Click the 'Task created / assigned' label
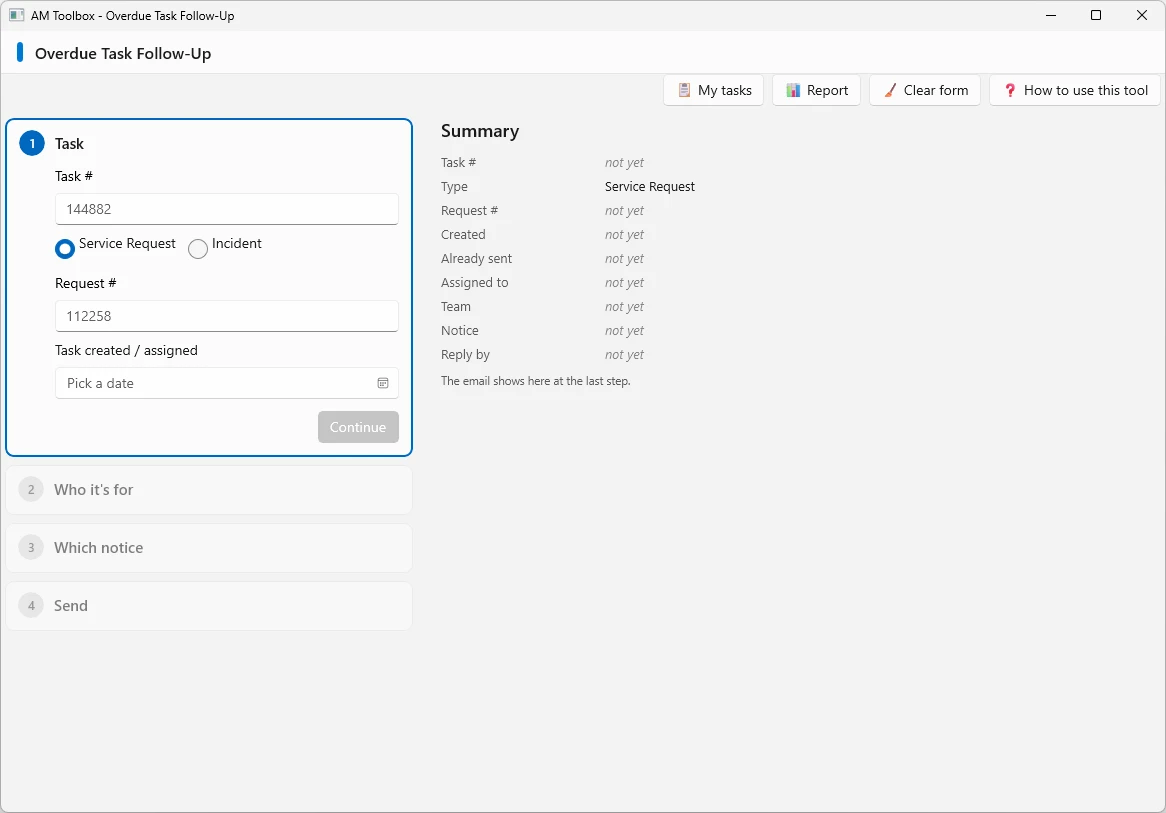The image size is (1166, 813). [x=126, y=350]
